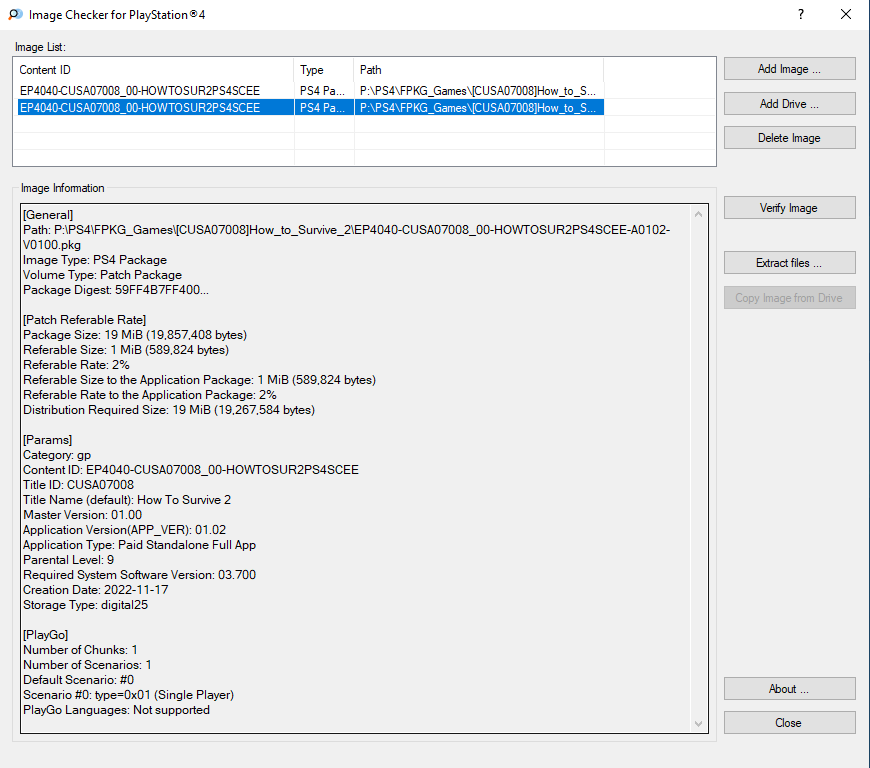The image size is (870, 768).
Task: Click the help question mark in the title bar
Action: click(801, 14)
